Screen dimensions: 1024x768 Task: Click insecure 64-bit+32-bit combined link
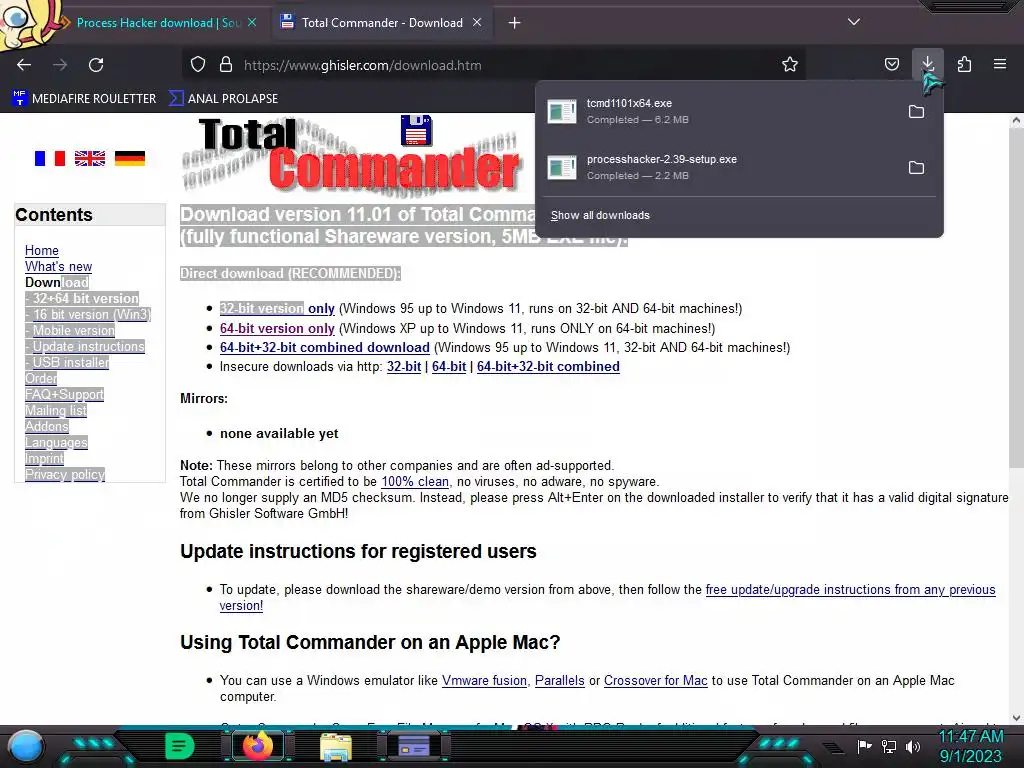coord(548,366)
